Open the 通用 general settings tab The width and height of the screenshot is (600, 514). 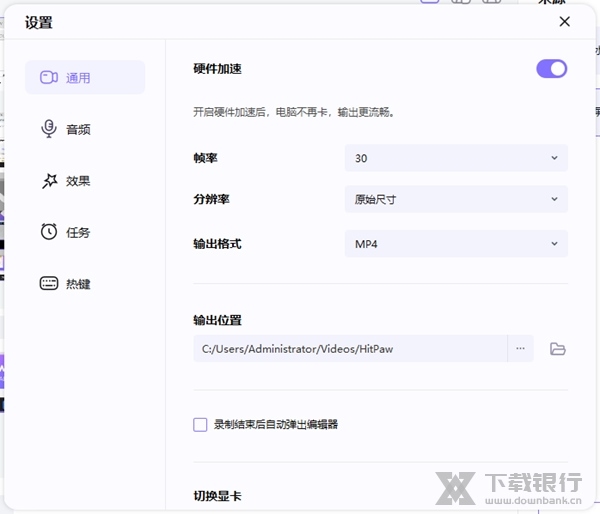[85, 77]
